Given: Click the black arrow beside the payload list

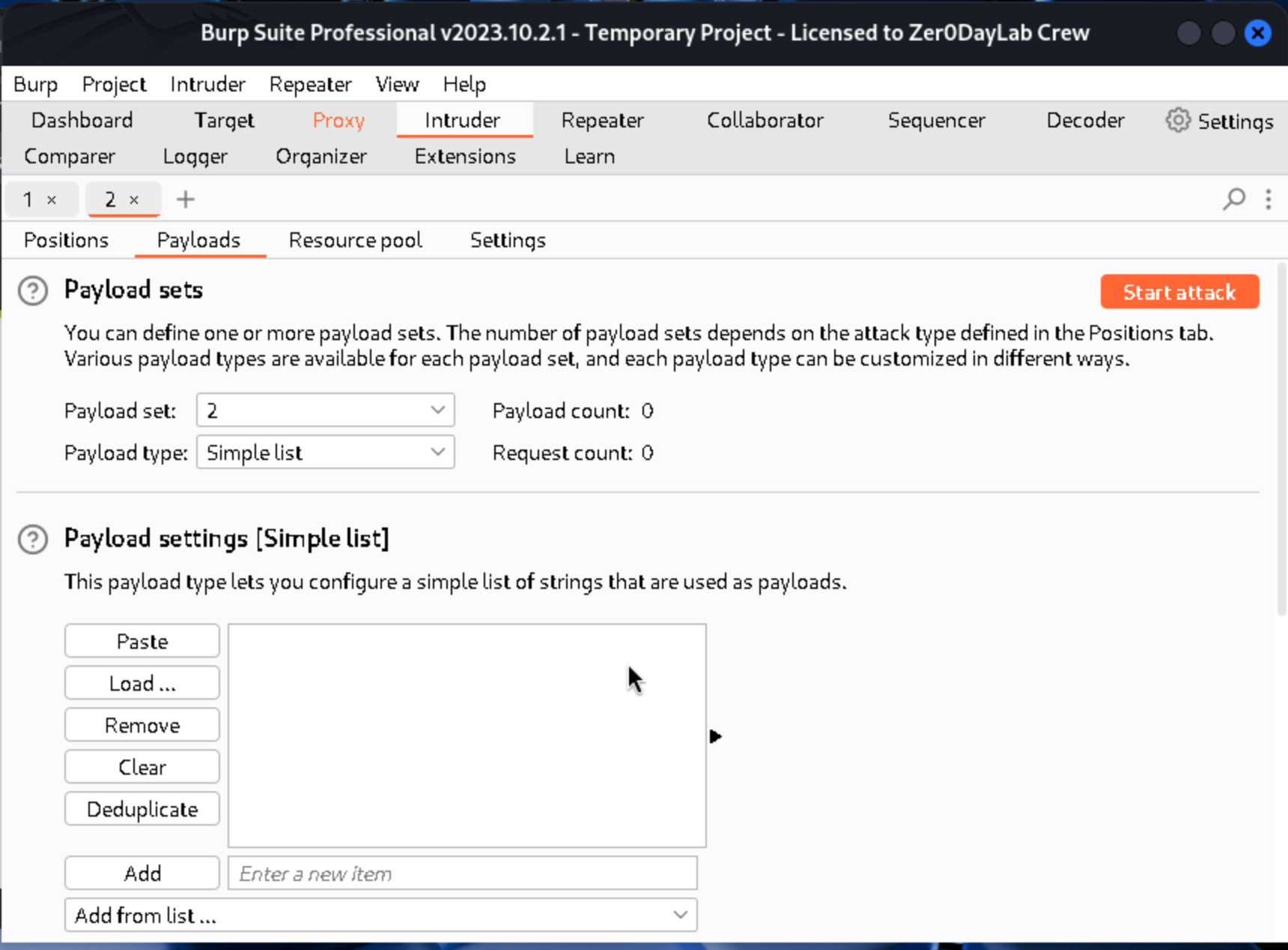Looking at the screenshot, I should click(x=715, y=736).
